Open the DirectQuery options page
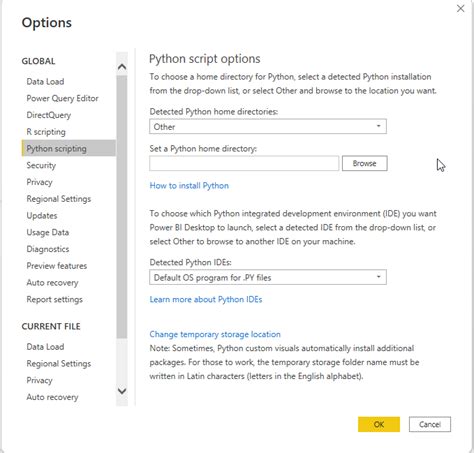The image size is (474, 453). (x=49, y=115)
